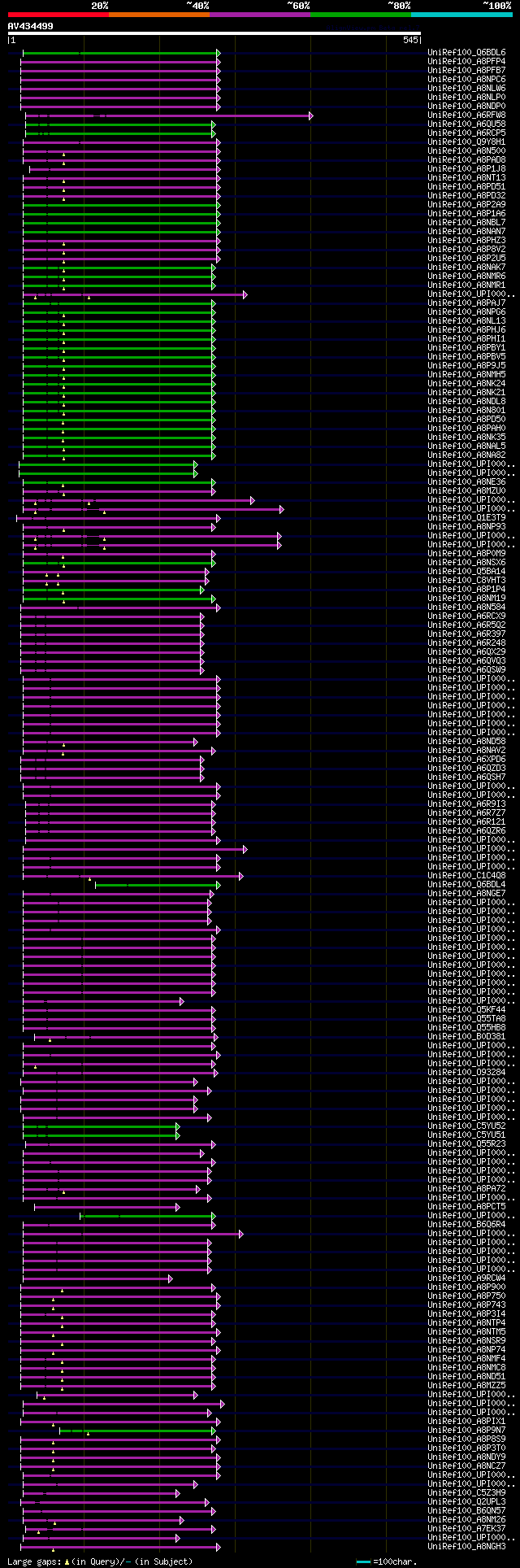520x1568 pixels.
Task: Select hit UniRef100_A8NP93
Action: tap(466, 526)
